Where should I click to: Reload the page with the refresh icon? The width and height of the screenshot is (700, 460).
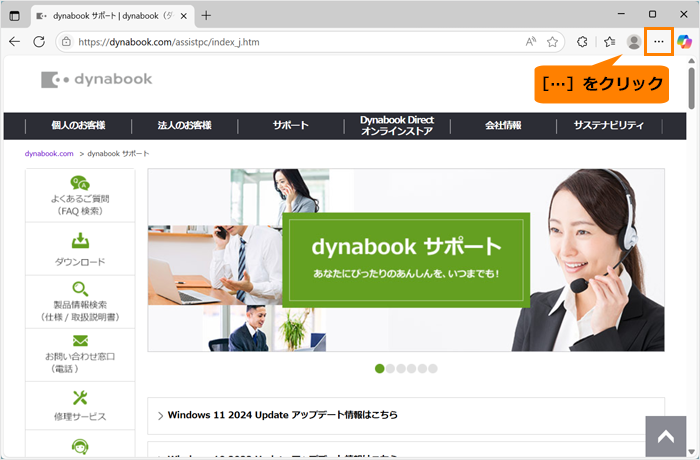point(39,42)
